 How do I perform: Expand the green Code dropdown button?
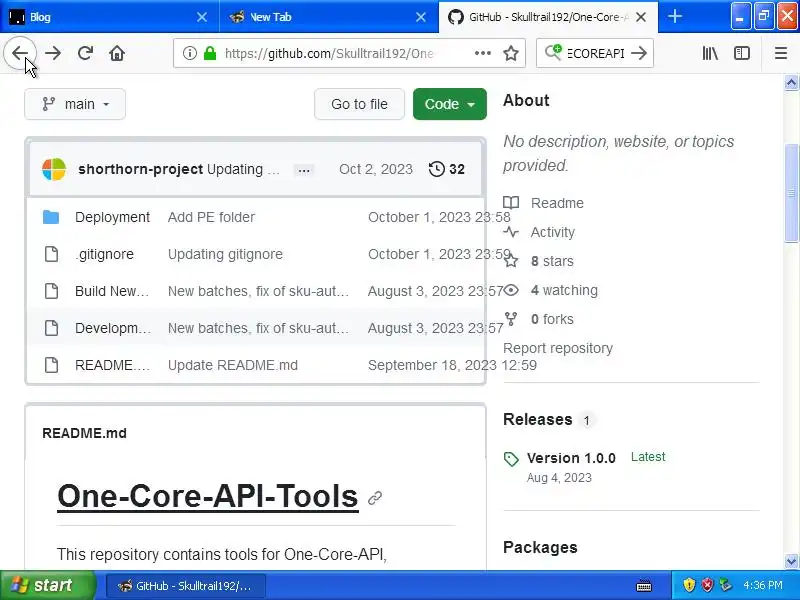(449, 104)
